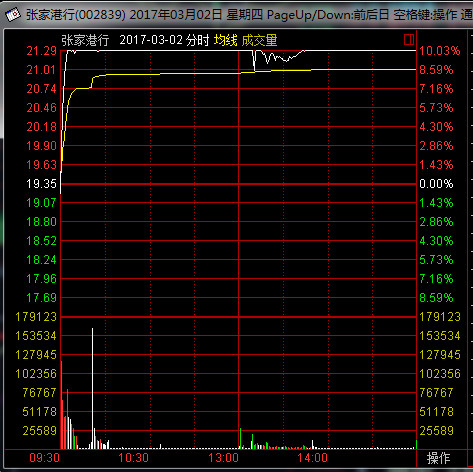The height and width of the screenshot is (472, 473).
Task: Toggle the 成交量 volume label
Action: point(260,40)
